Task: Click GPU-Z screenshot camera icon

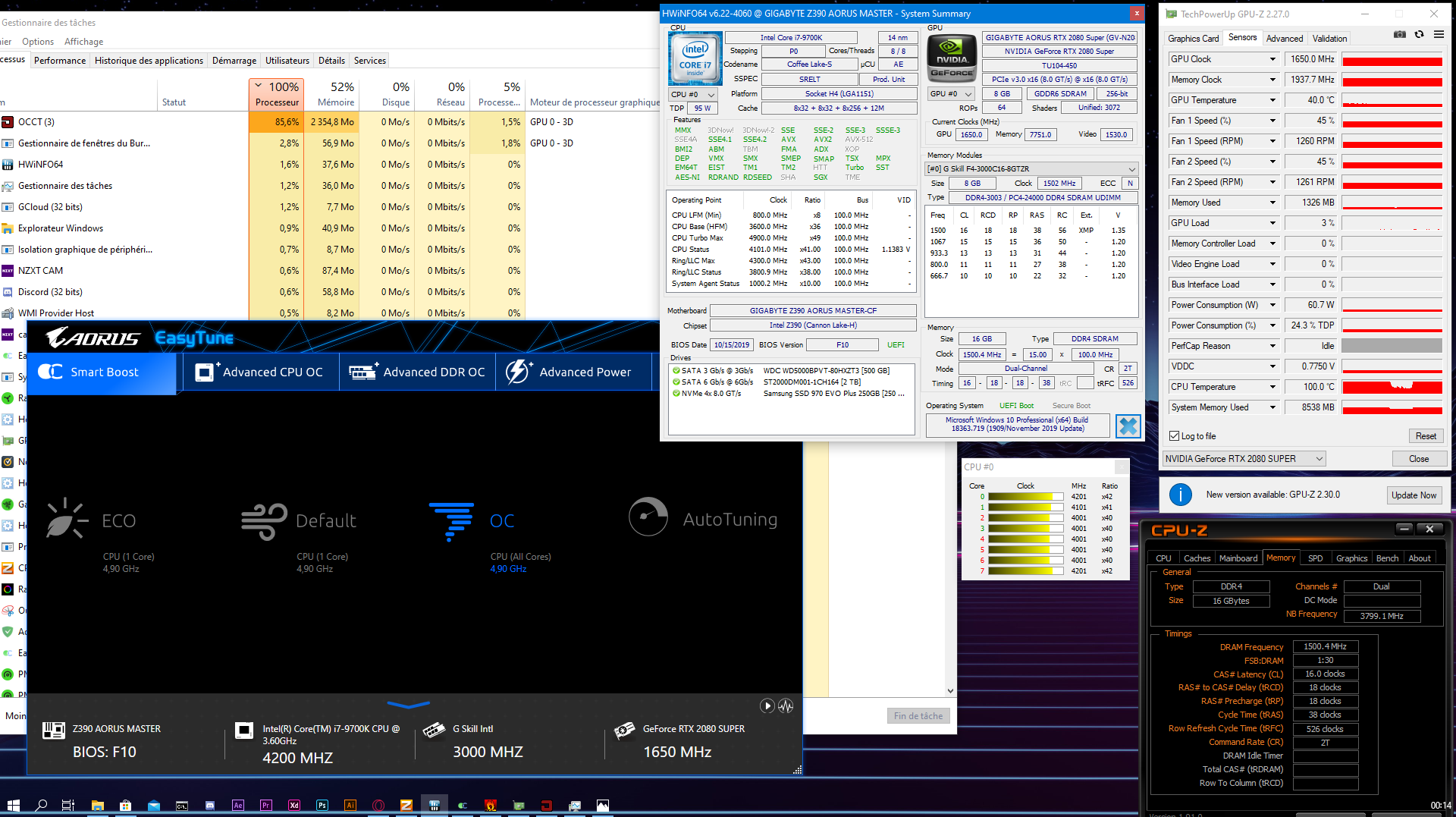Action: (x=1400, y=34)
